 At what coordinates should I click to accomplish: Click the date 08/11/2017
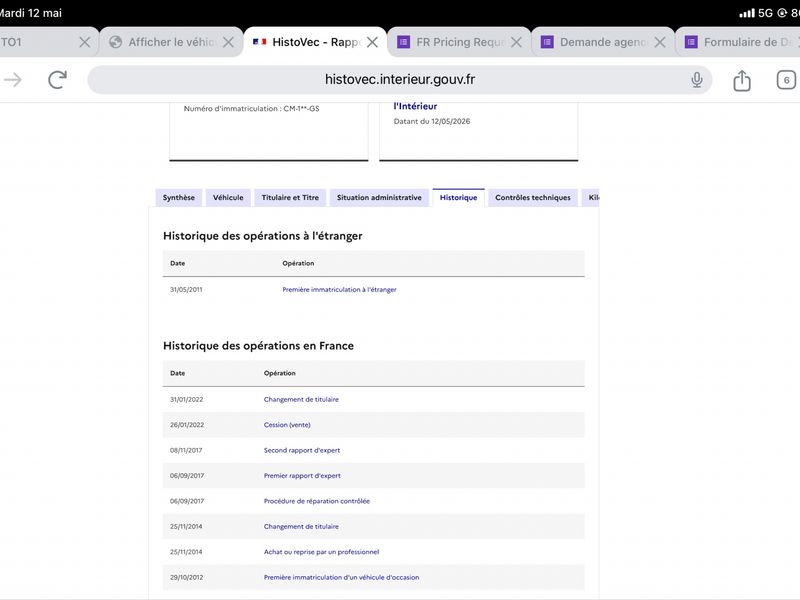tap(186, 450)
